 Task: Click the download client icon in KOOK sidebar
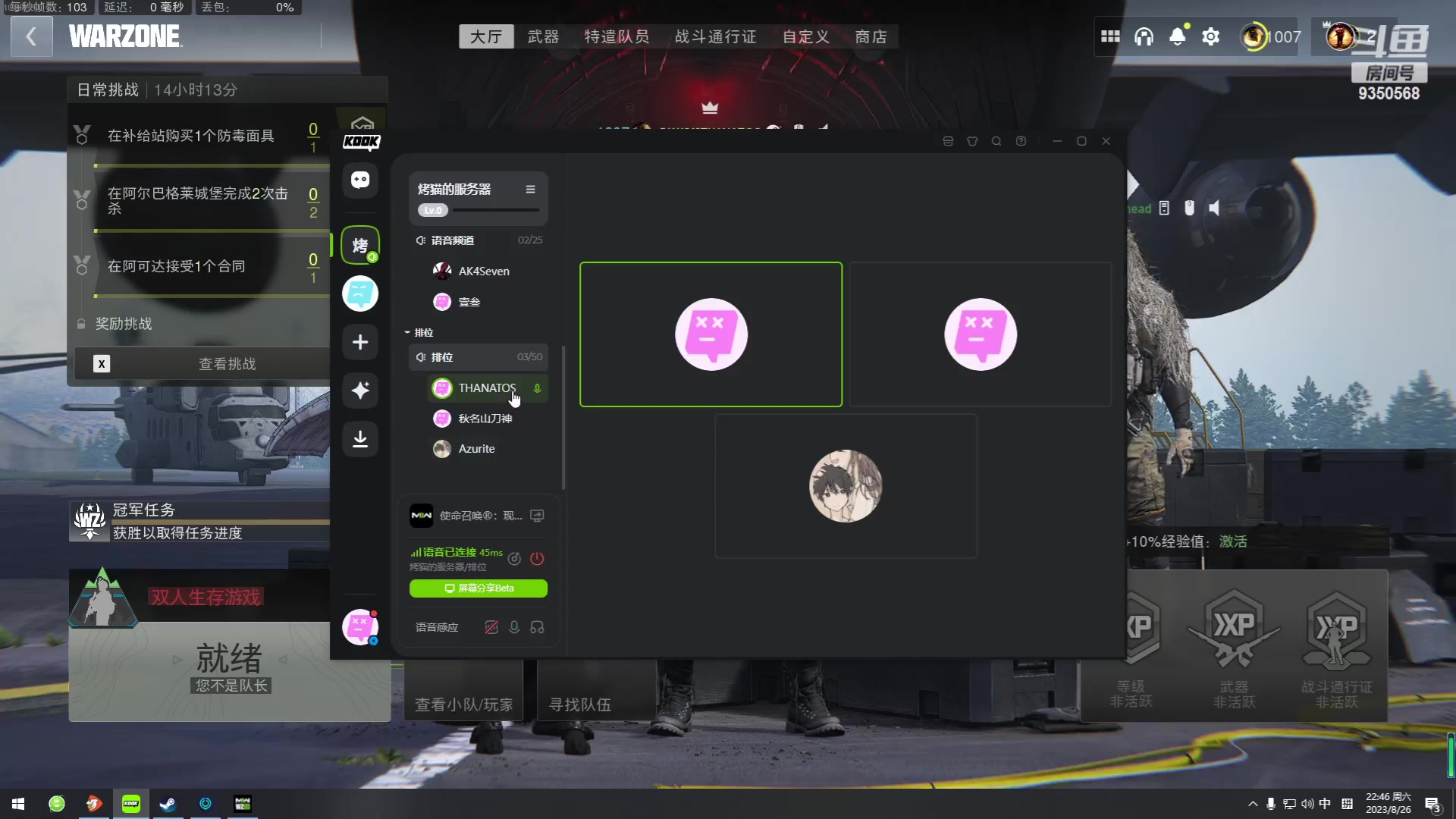pos(360,439)
